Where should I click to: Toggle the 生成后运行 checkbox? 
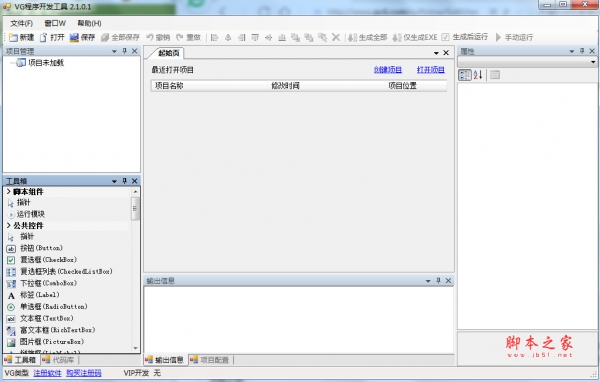point(445,37)
